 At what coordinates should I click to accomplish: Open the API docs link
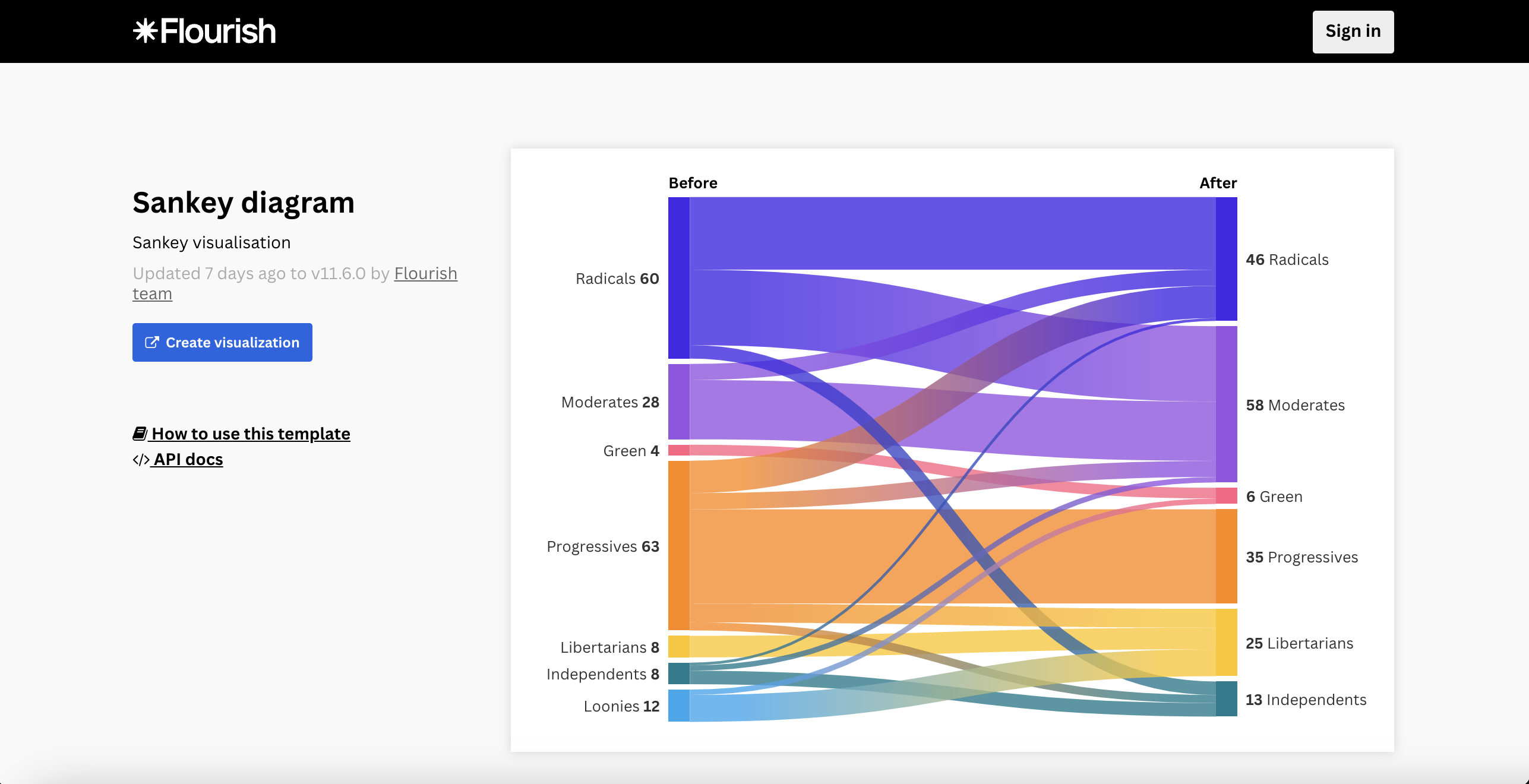pos(178,459)
